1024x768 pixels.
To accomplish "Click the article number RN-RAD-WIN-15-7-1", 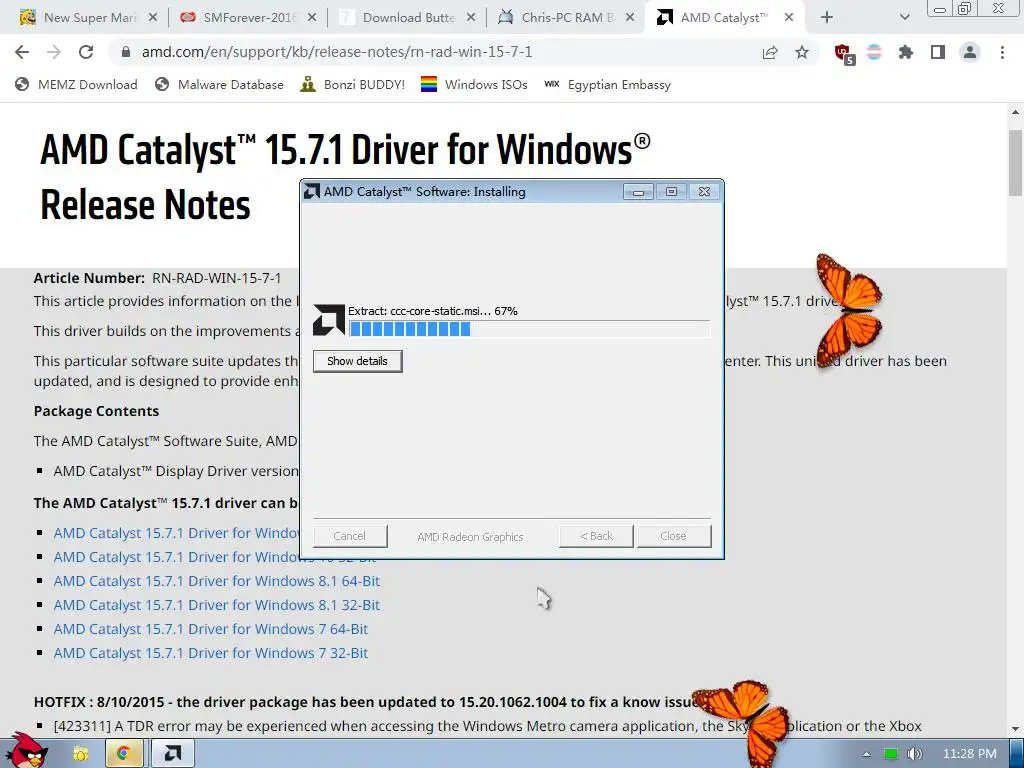I will 217,278.
